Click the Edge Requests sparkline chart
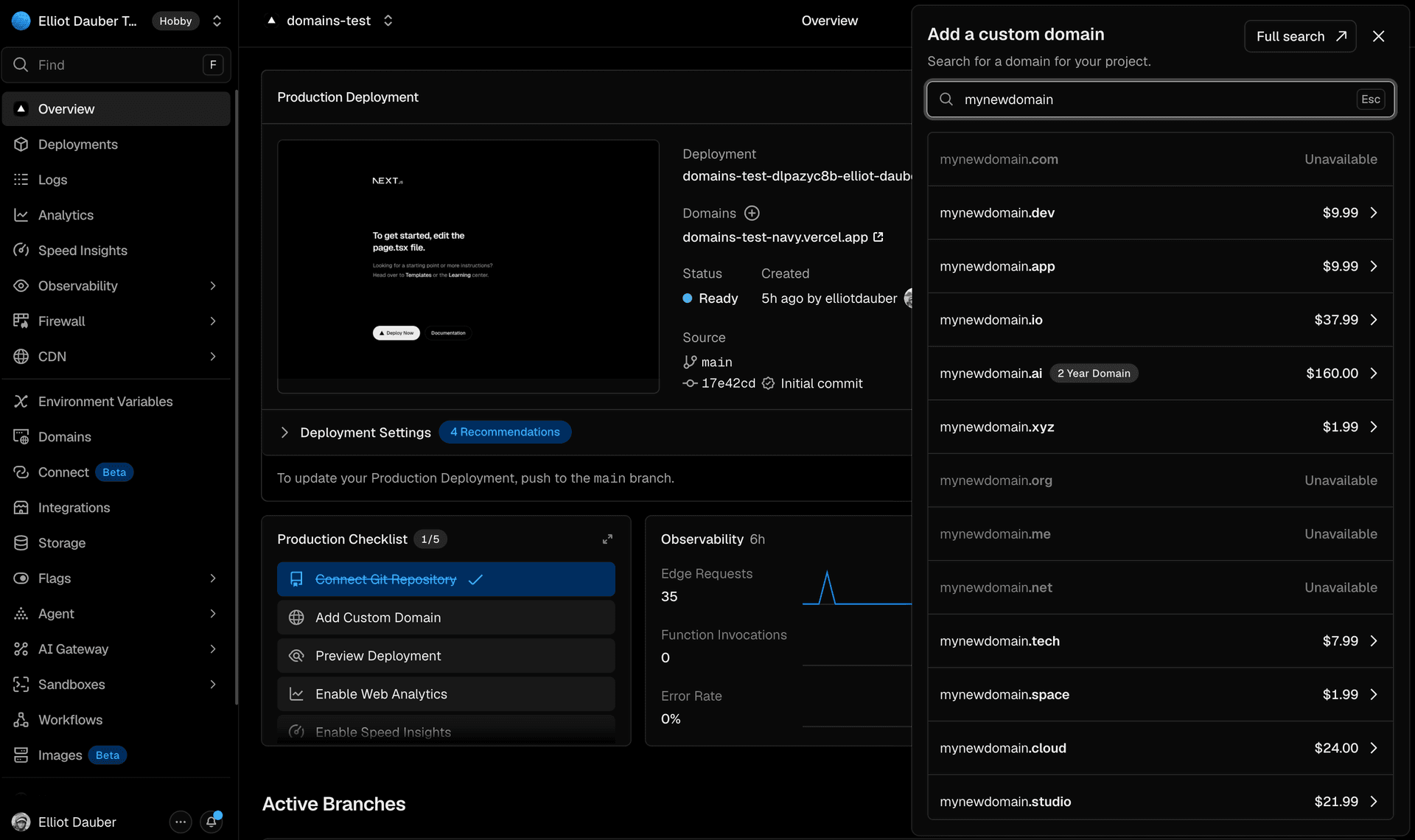 point(857,587)
